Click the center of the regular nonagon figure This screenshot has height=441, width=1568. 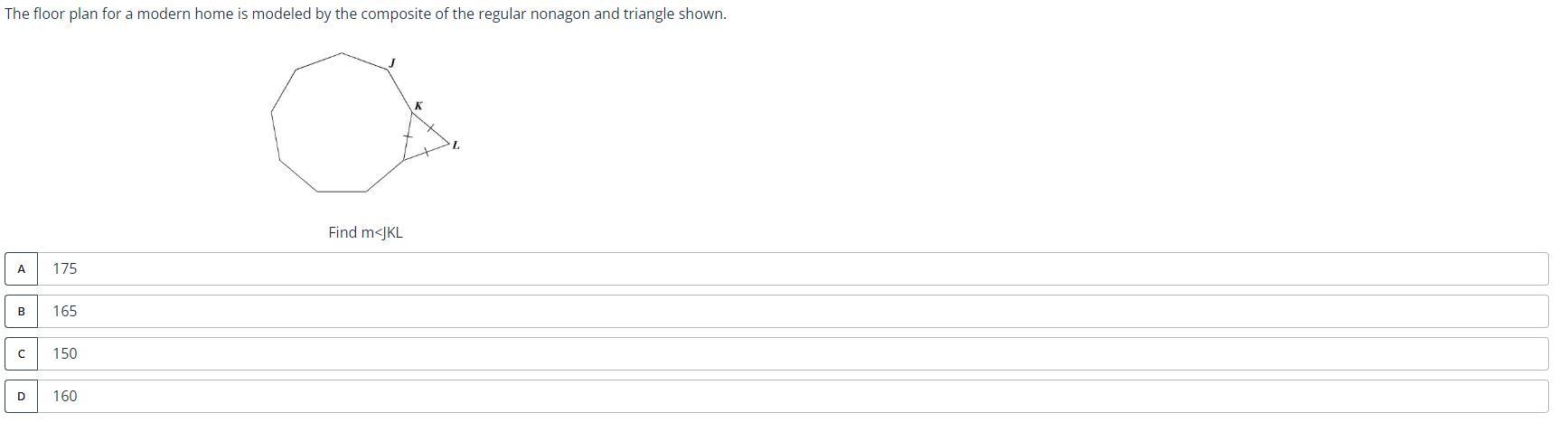click(342, 123)
